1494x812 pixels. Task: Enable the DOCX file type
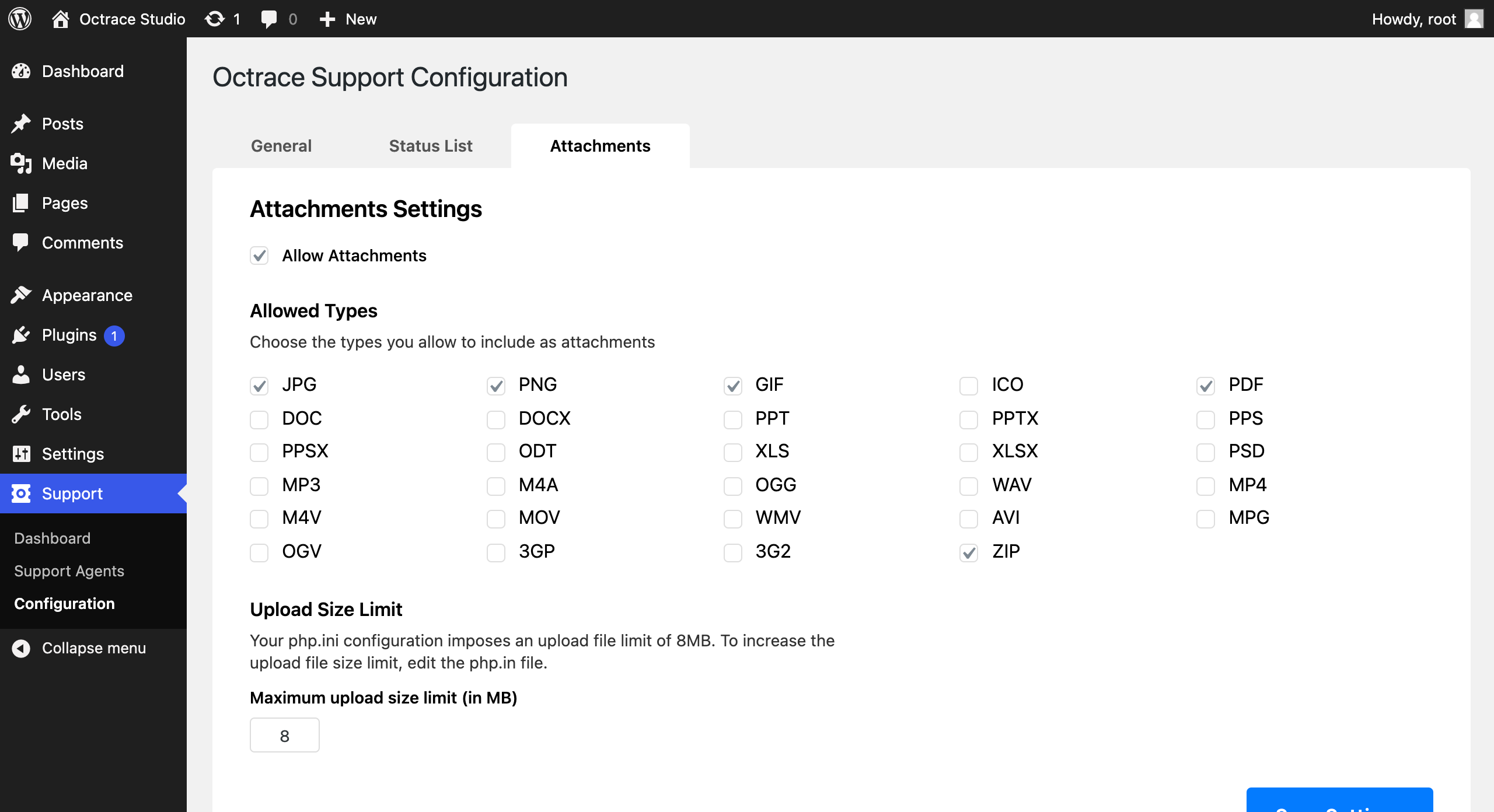pyautogui.click(x=496, y=419)
